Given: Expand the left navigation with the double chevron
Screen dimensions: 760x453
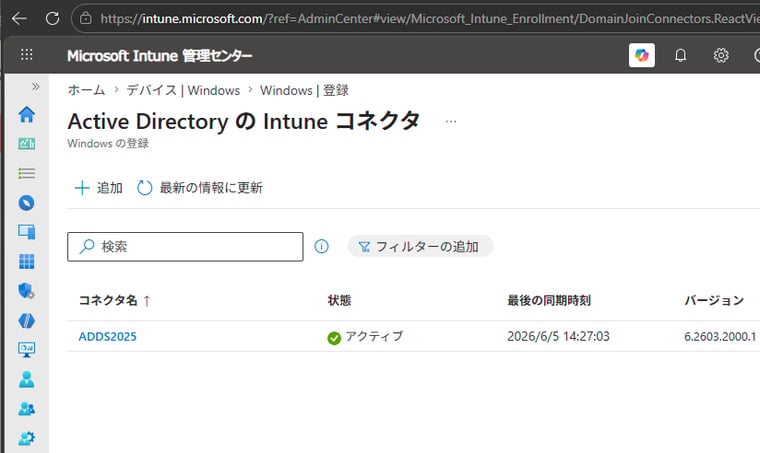Looking at the screenshot, I should click(35, 87).
